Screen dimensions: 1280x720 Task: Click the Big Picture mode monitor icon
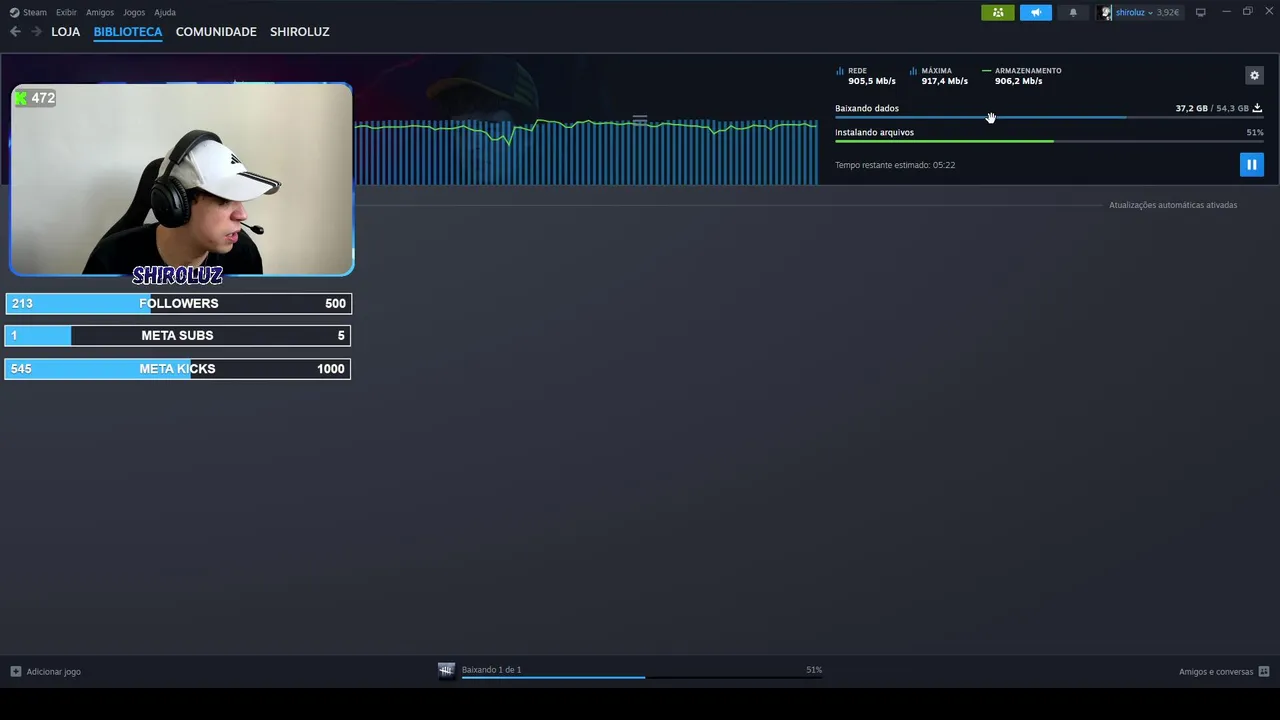click(1201, 12)
